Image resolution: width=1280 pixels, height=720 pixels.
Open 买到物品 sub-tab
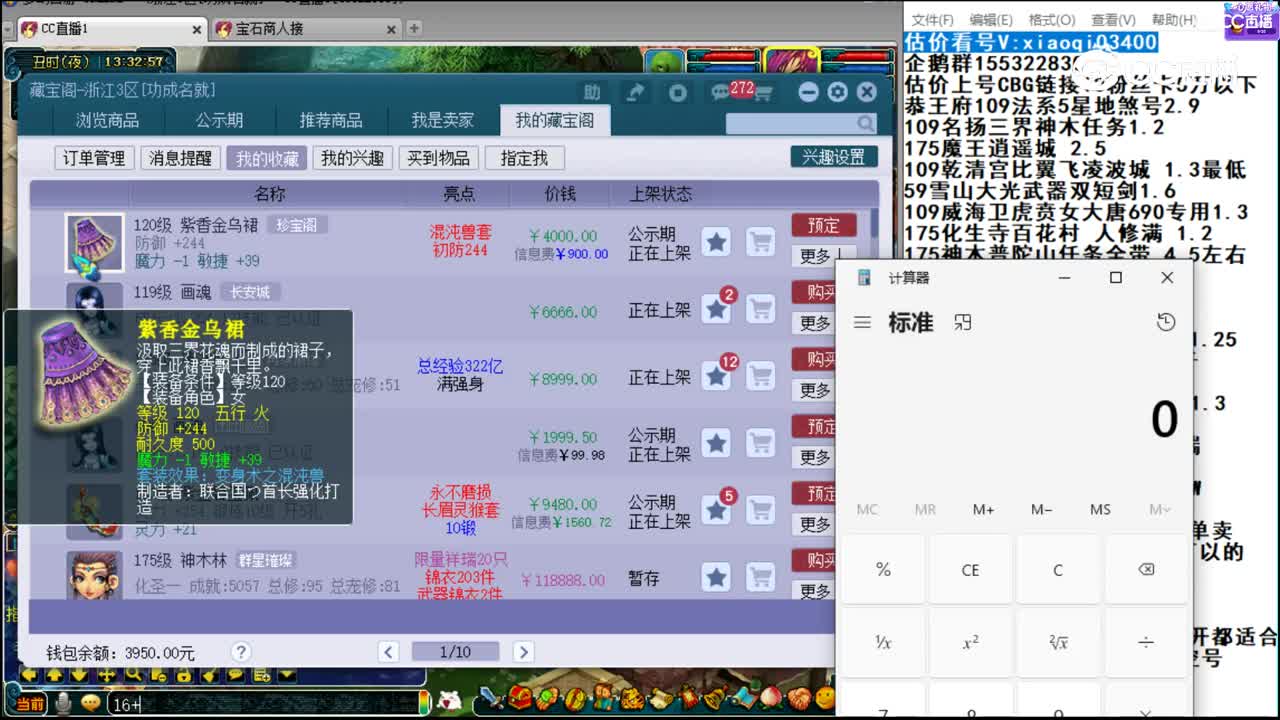pyautogui.click(x=438, y=158)
